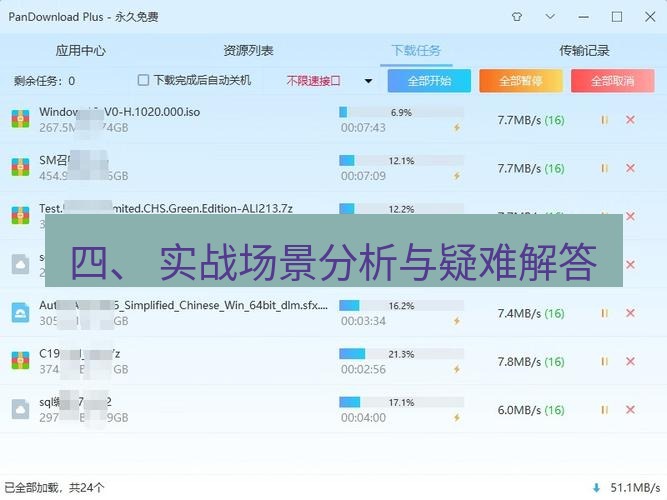Click the 12.1% progress bar
667x500 pixels.
(402, 160)
